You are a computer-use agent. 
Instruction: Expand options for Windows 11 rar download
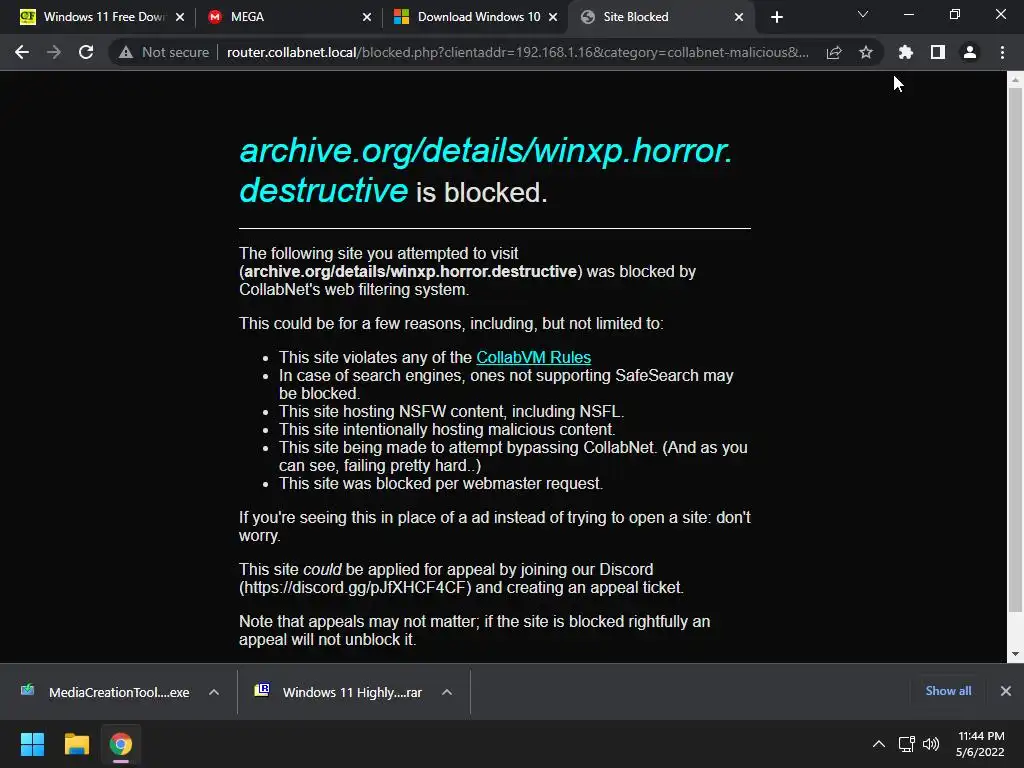click(447, 692)
